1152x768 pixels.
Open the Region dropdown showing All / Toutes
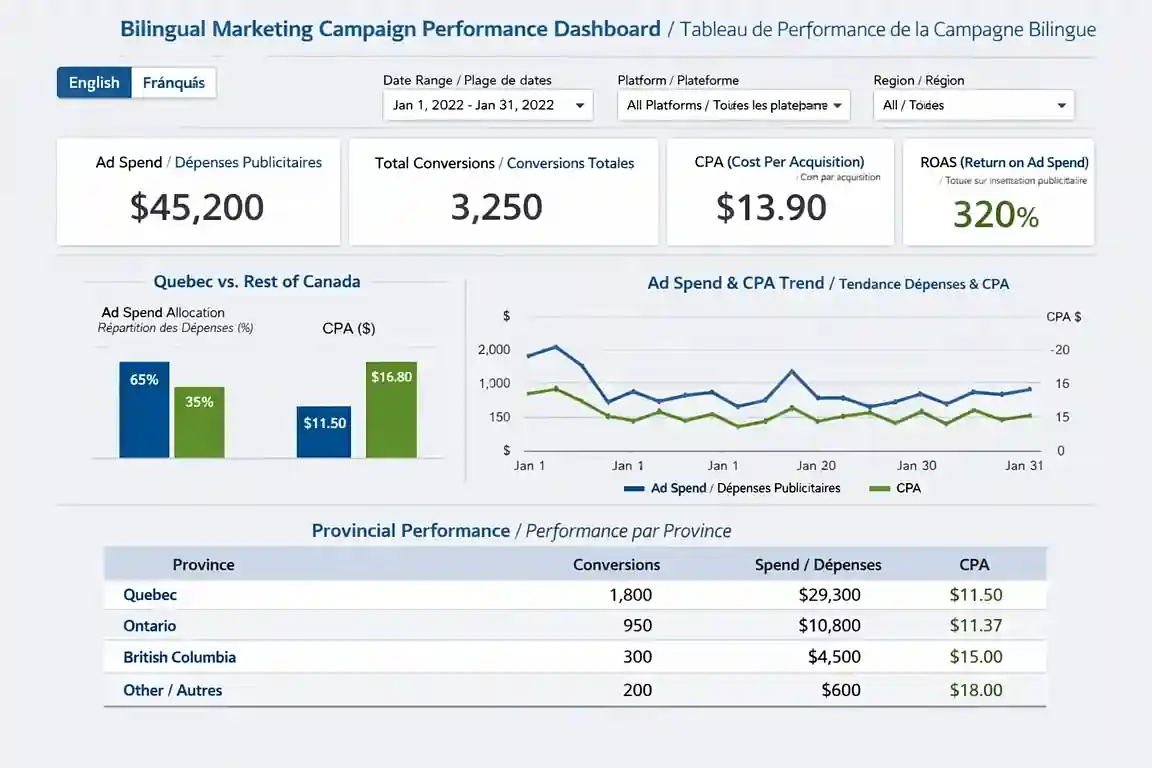point(972,105)
